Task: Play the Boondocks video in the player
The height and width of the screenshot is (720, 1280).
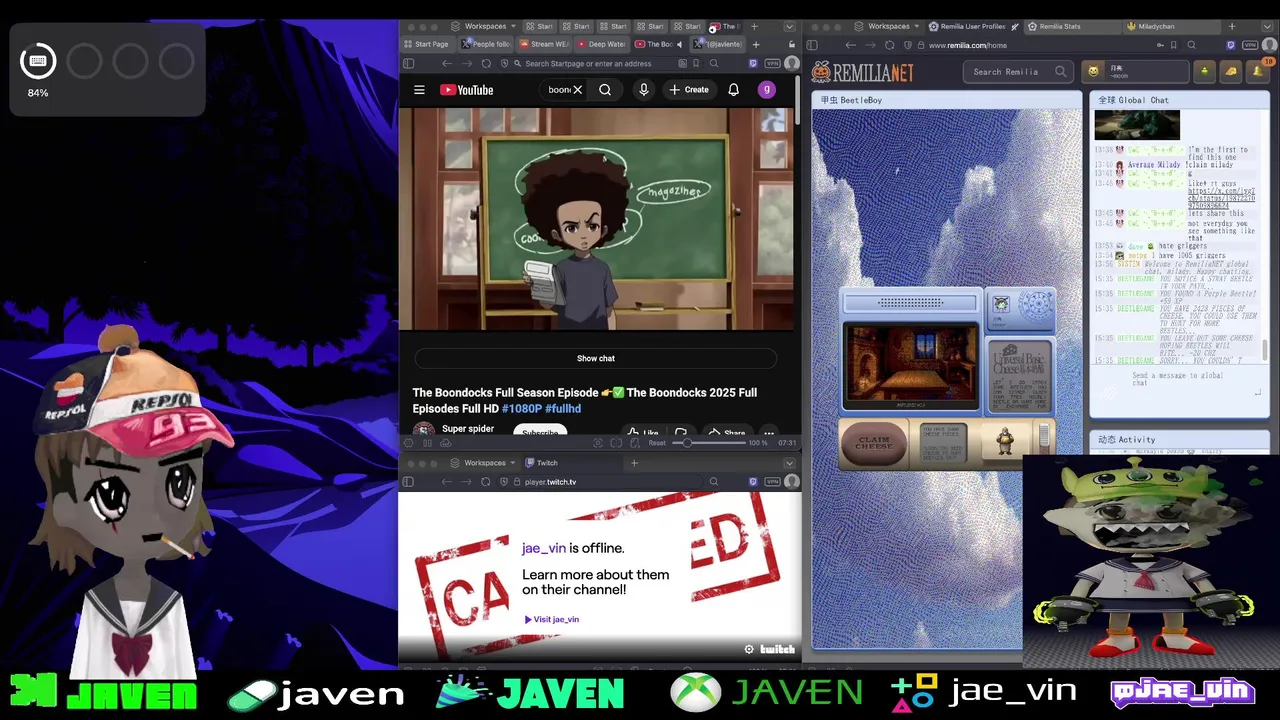Action: tap(597, 219)
